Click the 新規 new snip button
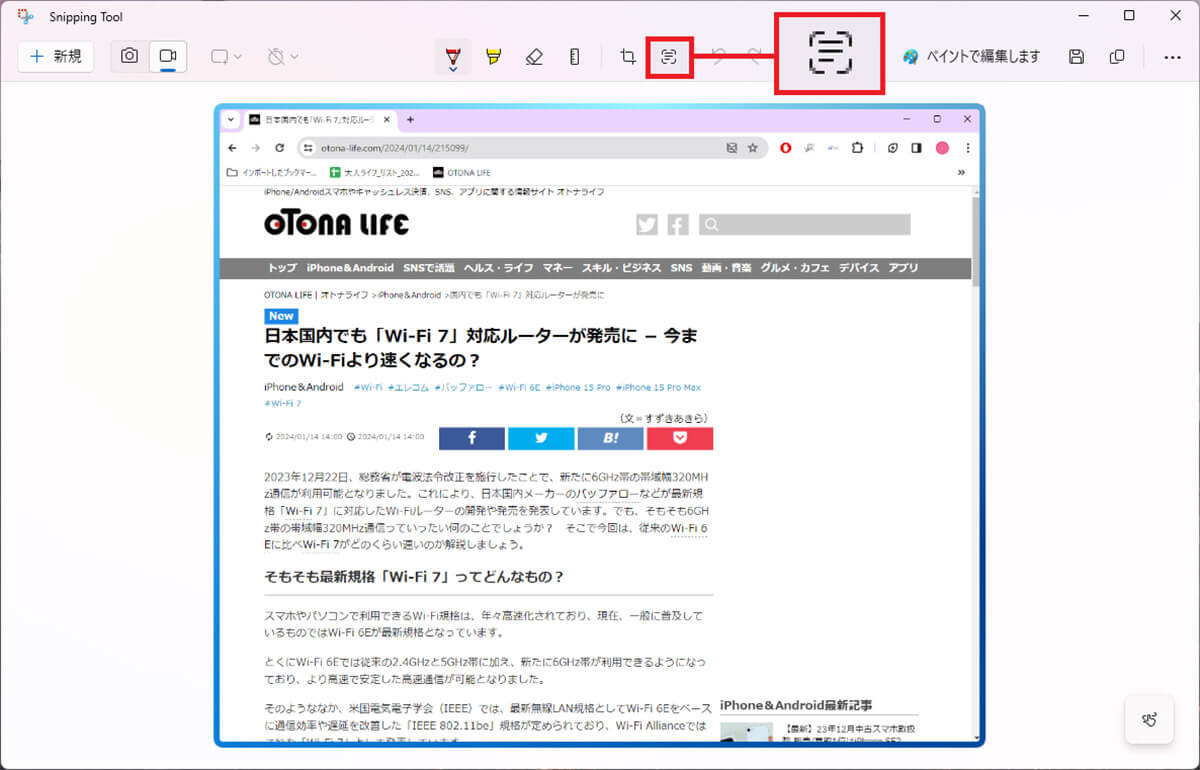The image size is (1200, 770). coord(56,56)
